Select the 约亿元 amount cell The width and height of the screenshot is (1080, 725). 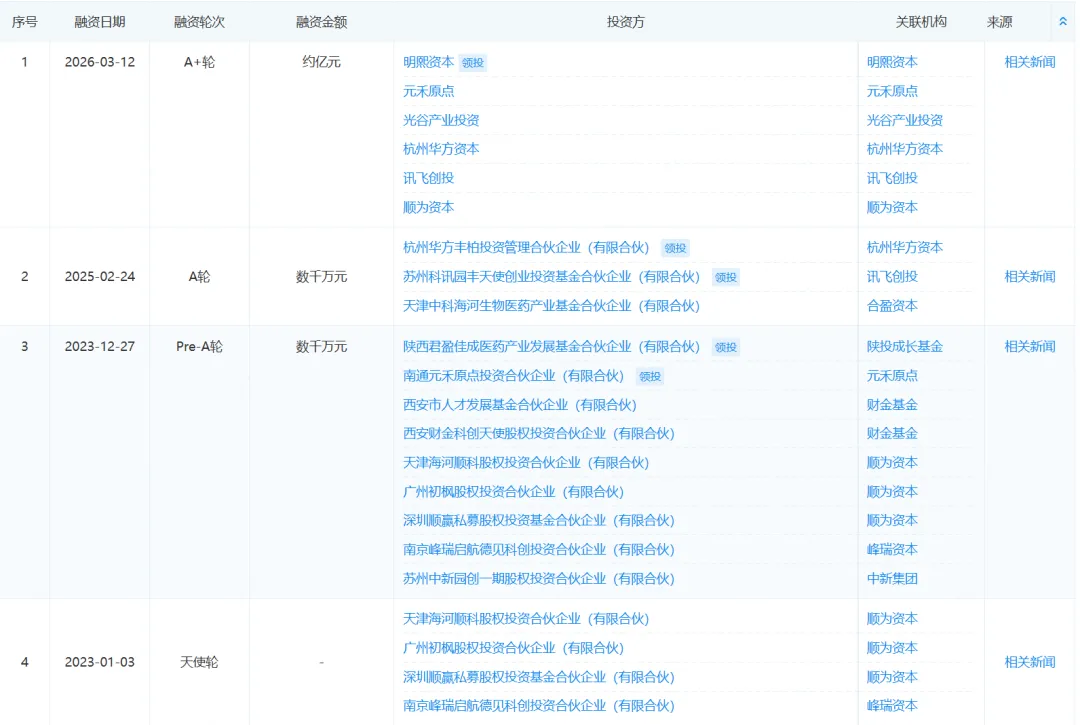click(x=321, y=62)
